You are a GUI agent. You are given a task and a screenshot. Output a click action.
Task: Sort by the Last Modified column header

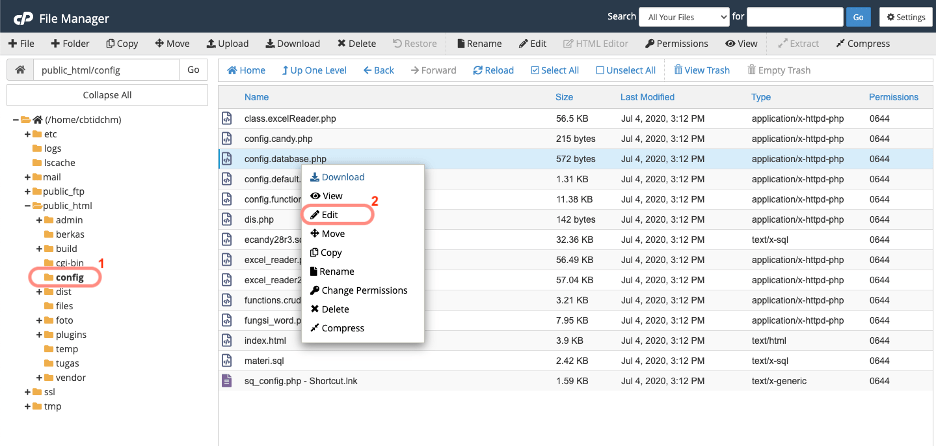pos(647,97)
